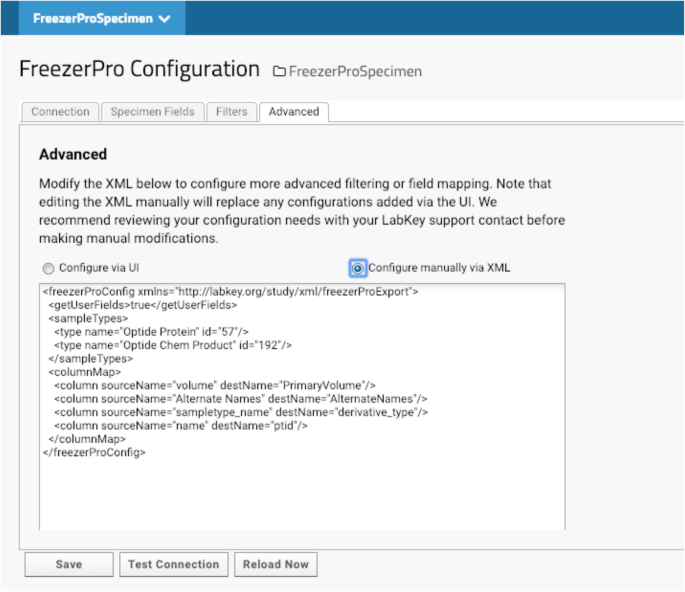Click the Optide Protein type line
This screenshot has width=685, height=592.
151,332
